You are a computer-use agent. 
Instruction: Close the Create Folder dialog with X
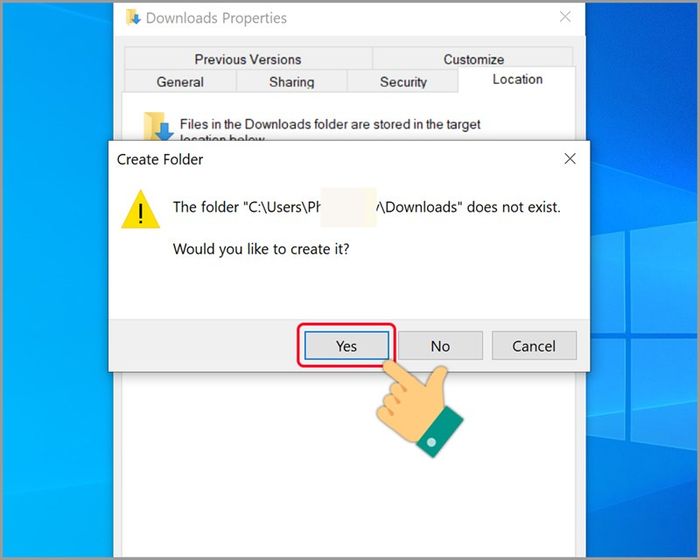(570, 159)
